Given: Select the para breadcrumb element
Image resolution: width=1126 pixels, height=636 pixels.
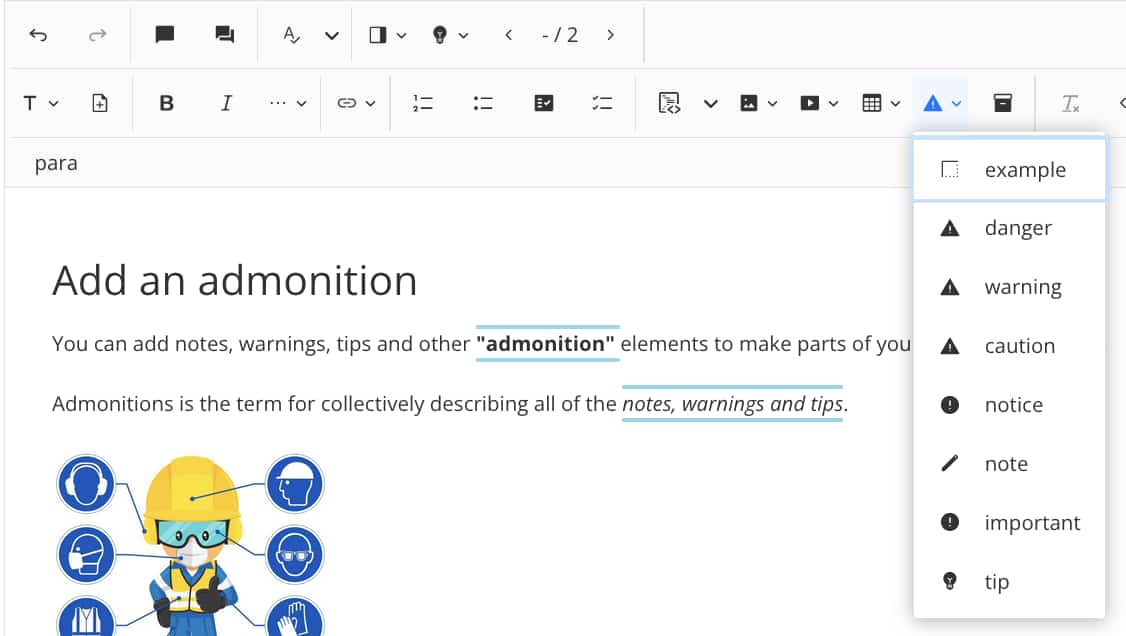Looking at the screenshot, I should [56, 162].
